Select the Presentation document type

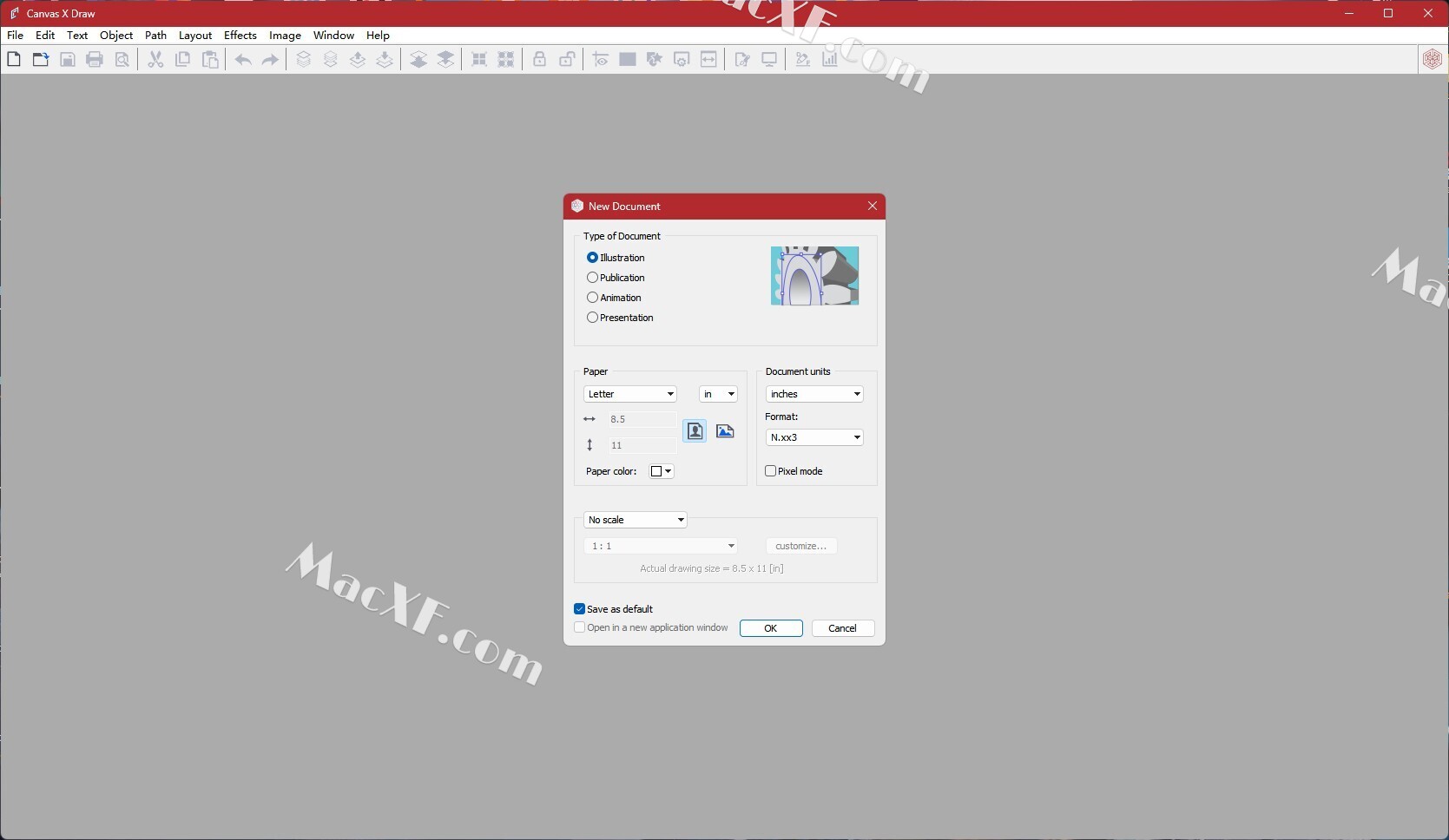pyautogui.click(x=620, y=318)
